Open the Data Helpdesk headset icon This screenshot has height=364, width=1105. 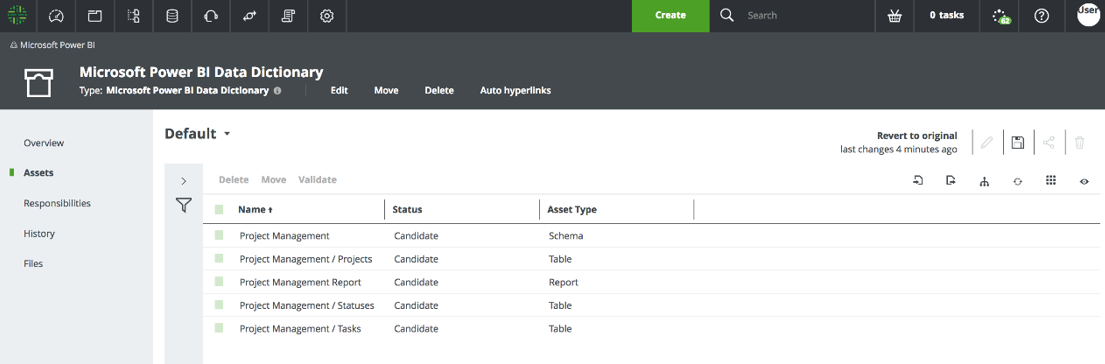click(210, 15)
